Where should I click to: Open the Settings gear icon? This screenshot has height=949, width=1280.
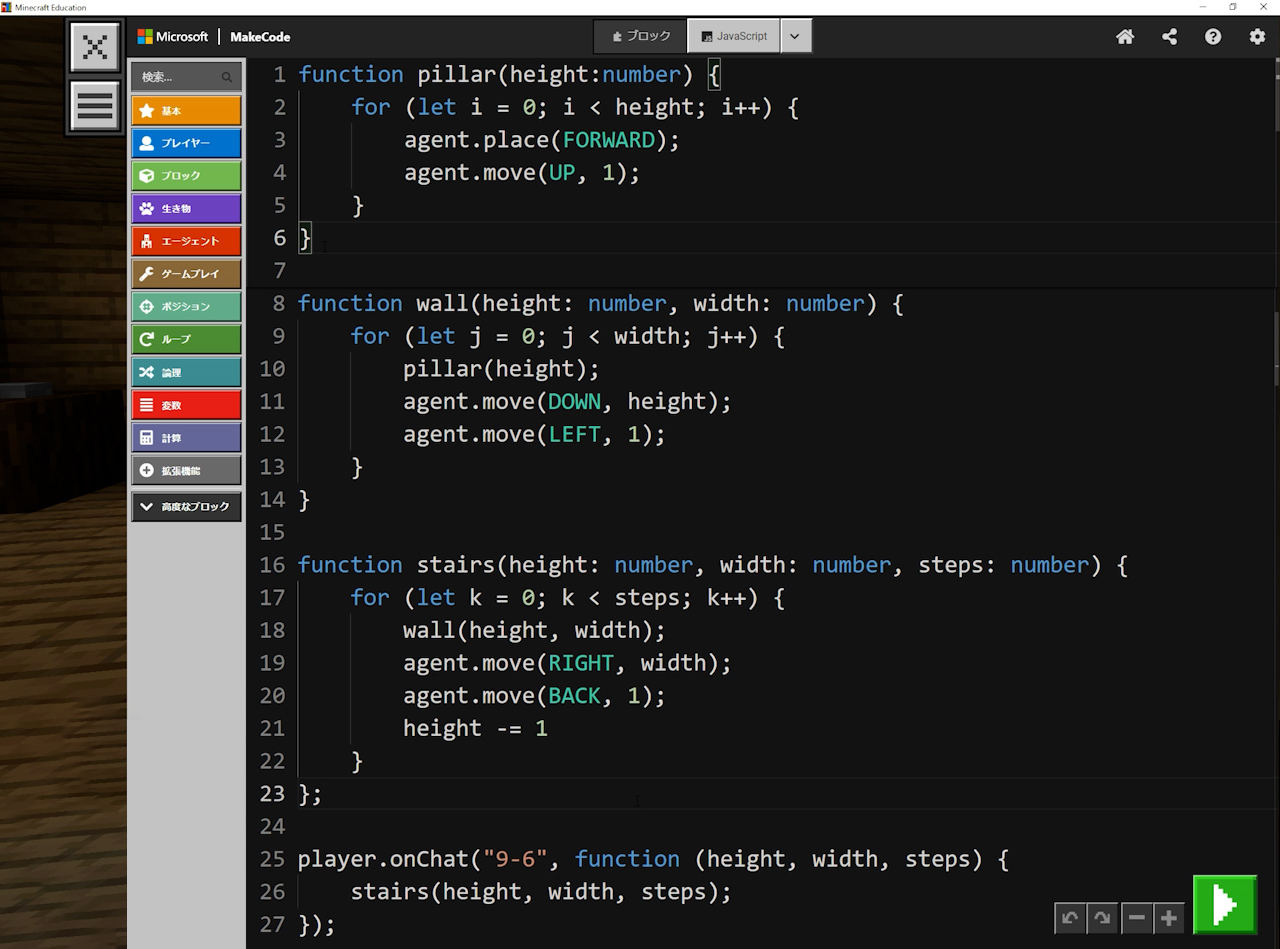1257,37
